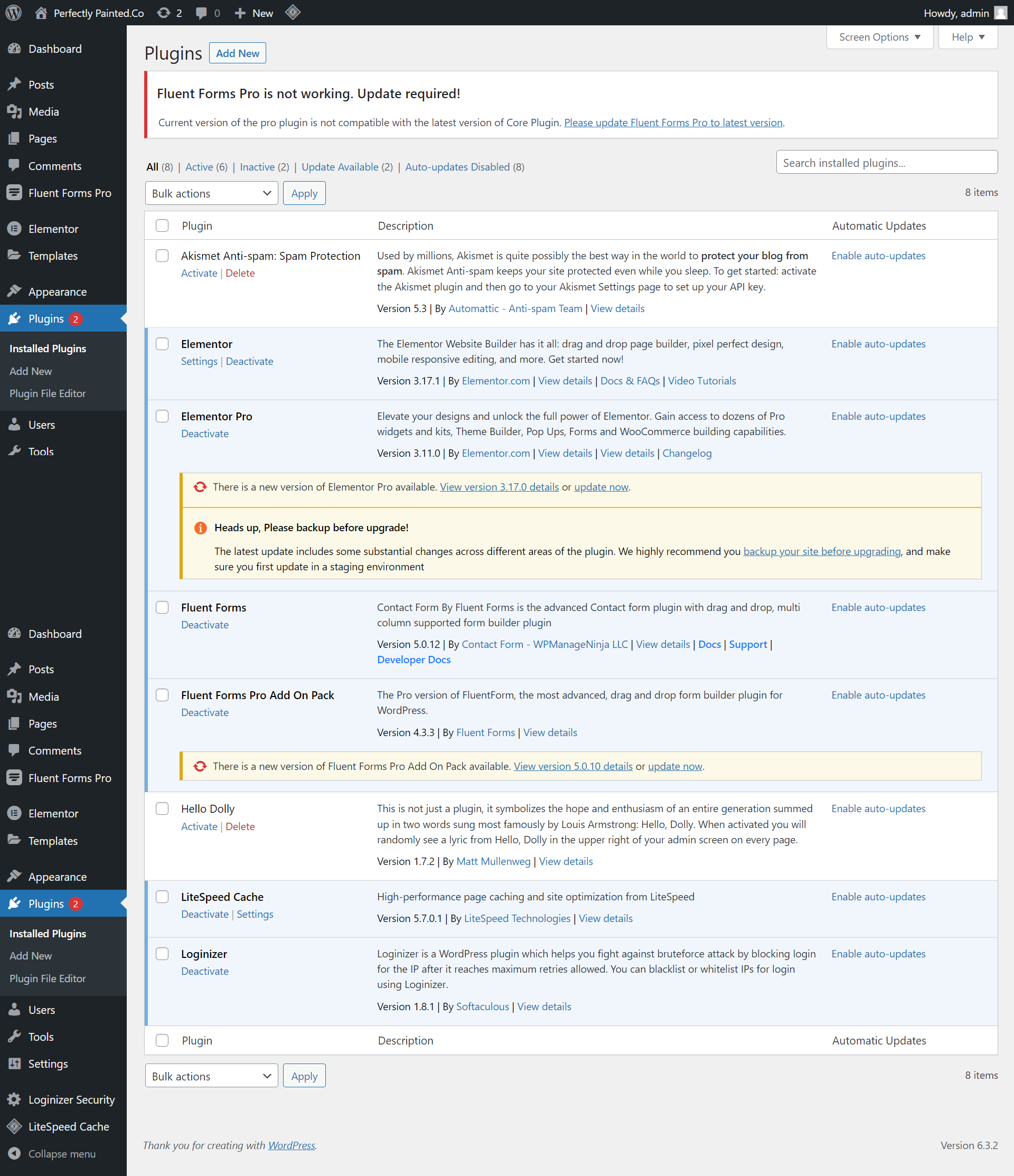Open backup your site before upgrading link
The height and width of the screenshot is (1176, 1014).
pos(822,551)
